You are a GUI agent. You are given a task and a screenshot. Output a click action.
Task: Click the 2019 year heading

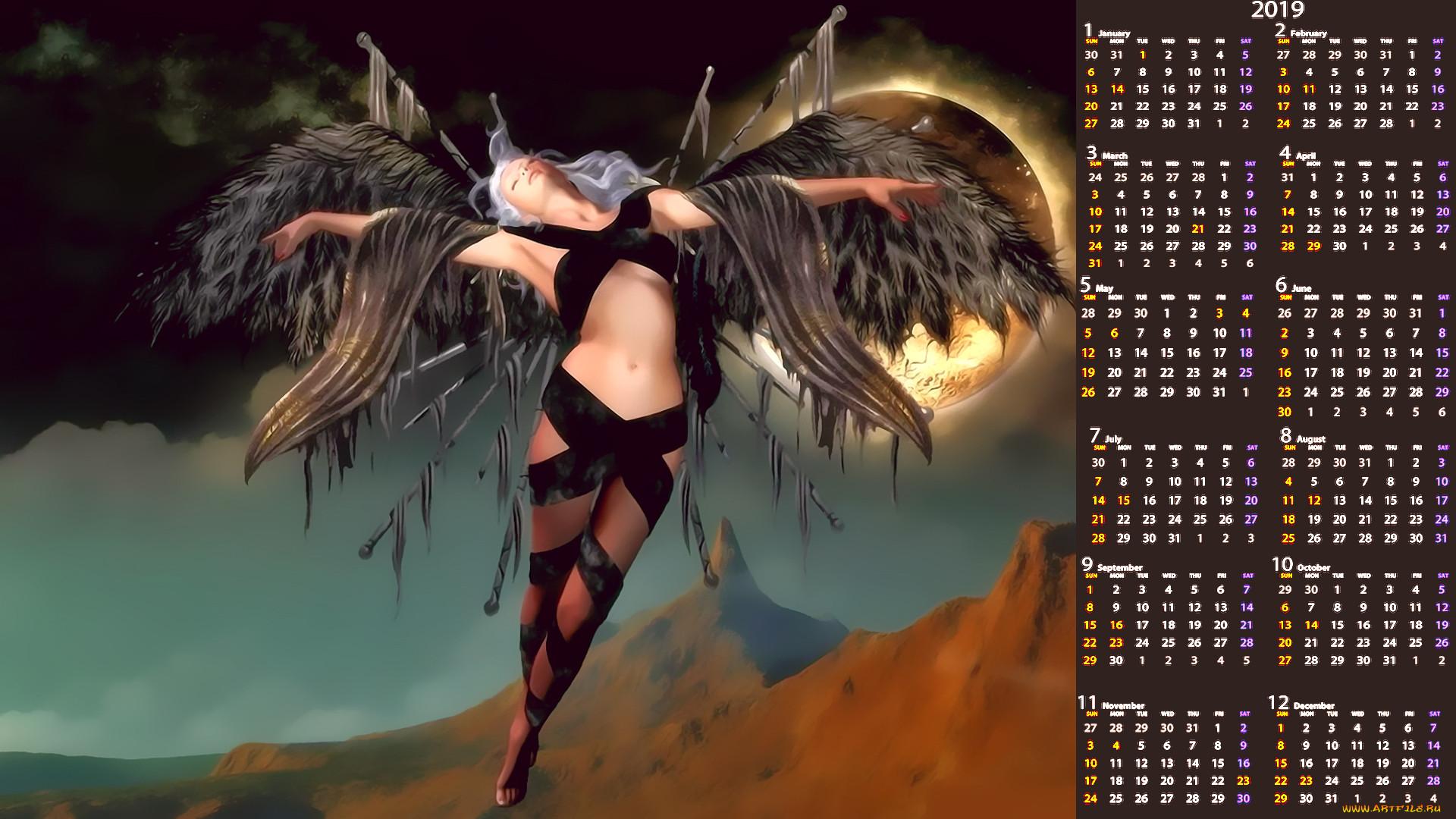[x=1277, y=10]
